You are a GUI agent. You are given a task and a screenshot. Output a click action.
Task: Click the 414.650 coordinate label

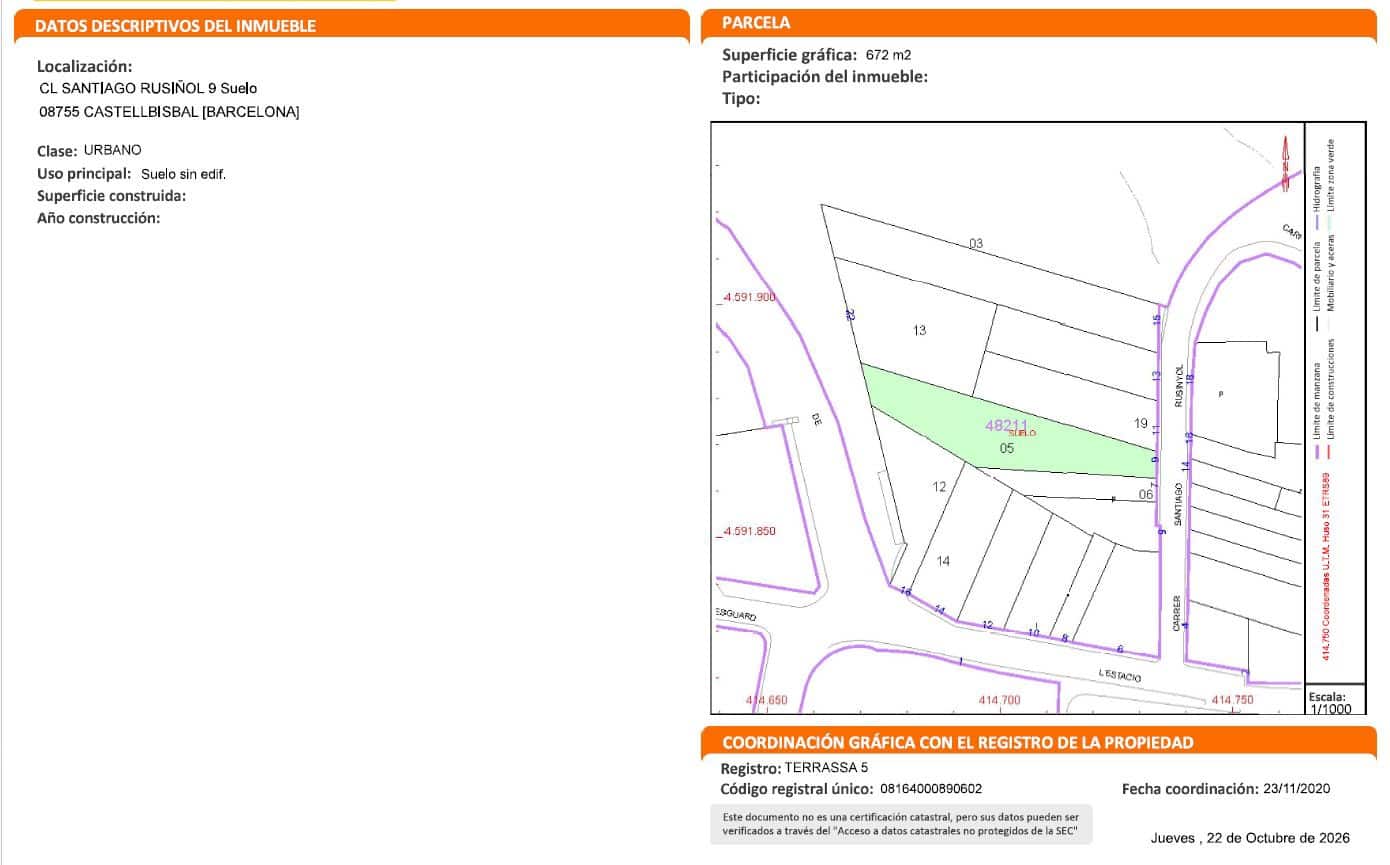coord(767,700)
